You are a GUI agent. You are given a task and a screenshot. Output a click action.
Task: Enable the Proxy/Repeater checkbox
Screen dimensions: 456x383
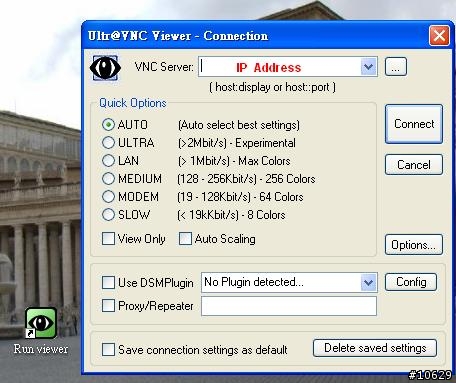(x=108, y=305)
